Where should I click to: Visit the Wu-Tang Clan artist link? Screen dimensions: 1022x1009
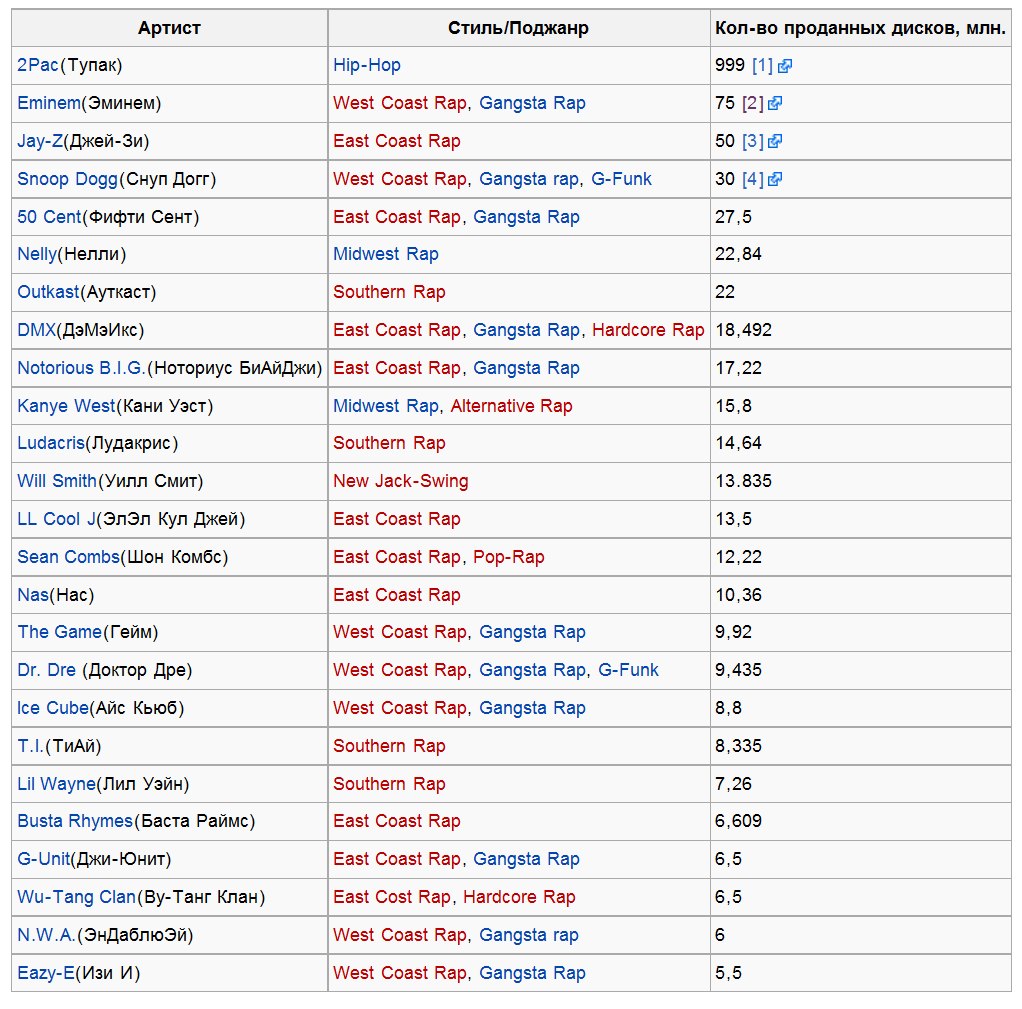[76, 897]
